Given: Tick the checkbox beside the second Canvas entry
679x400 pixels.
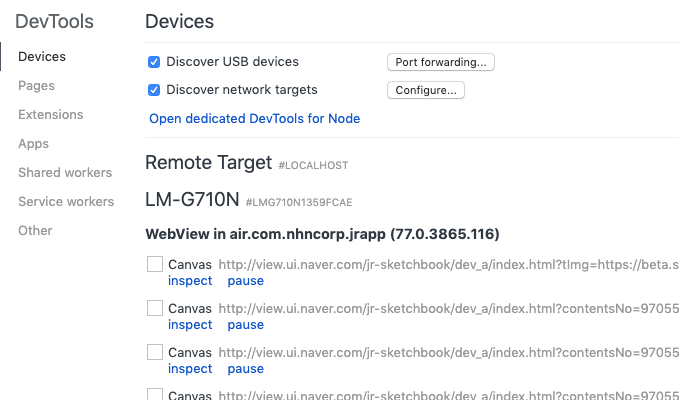Looking at the screenshot, I should (155, 309).
